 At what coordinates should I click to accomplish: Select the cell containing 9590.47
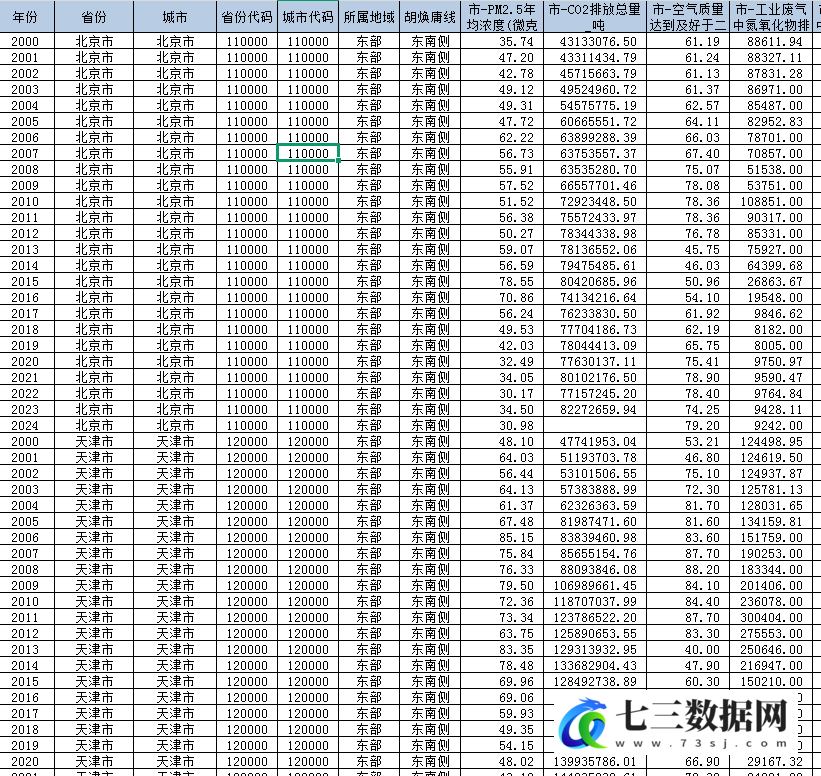pos(771,378)
